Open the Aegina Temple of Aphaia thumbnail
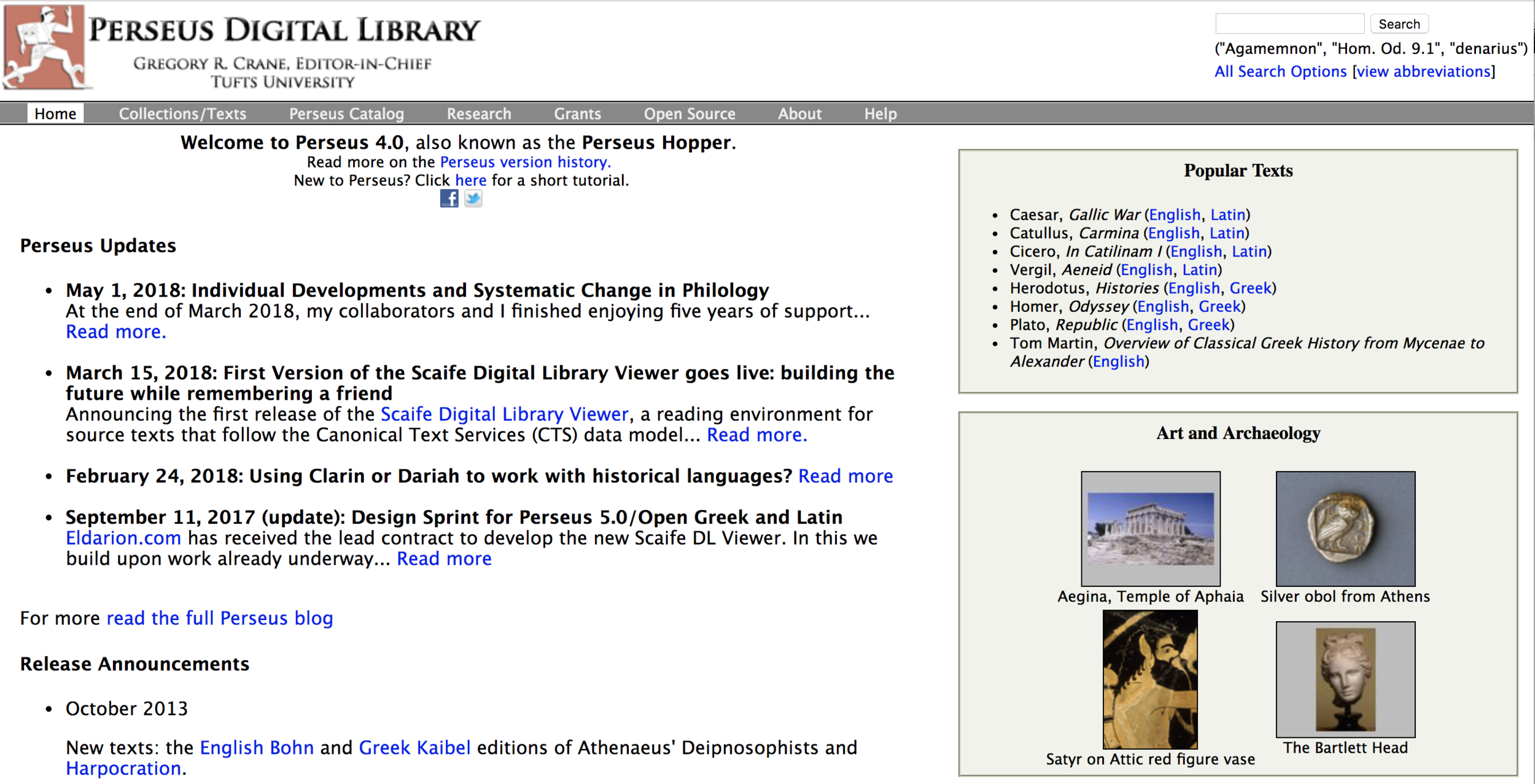This screenshot has width=1535, height=784. 1150,528
